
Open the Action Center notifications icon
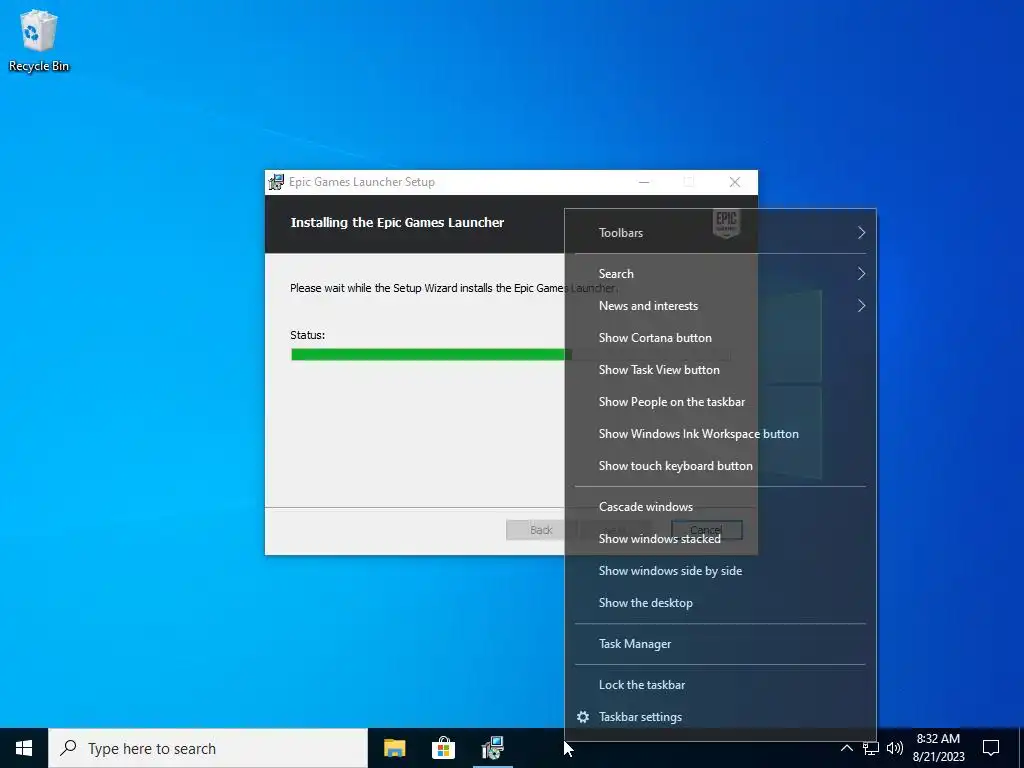point(991,748)
